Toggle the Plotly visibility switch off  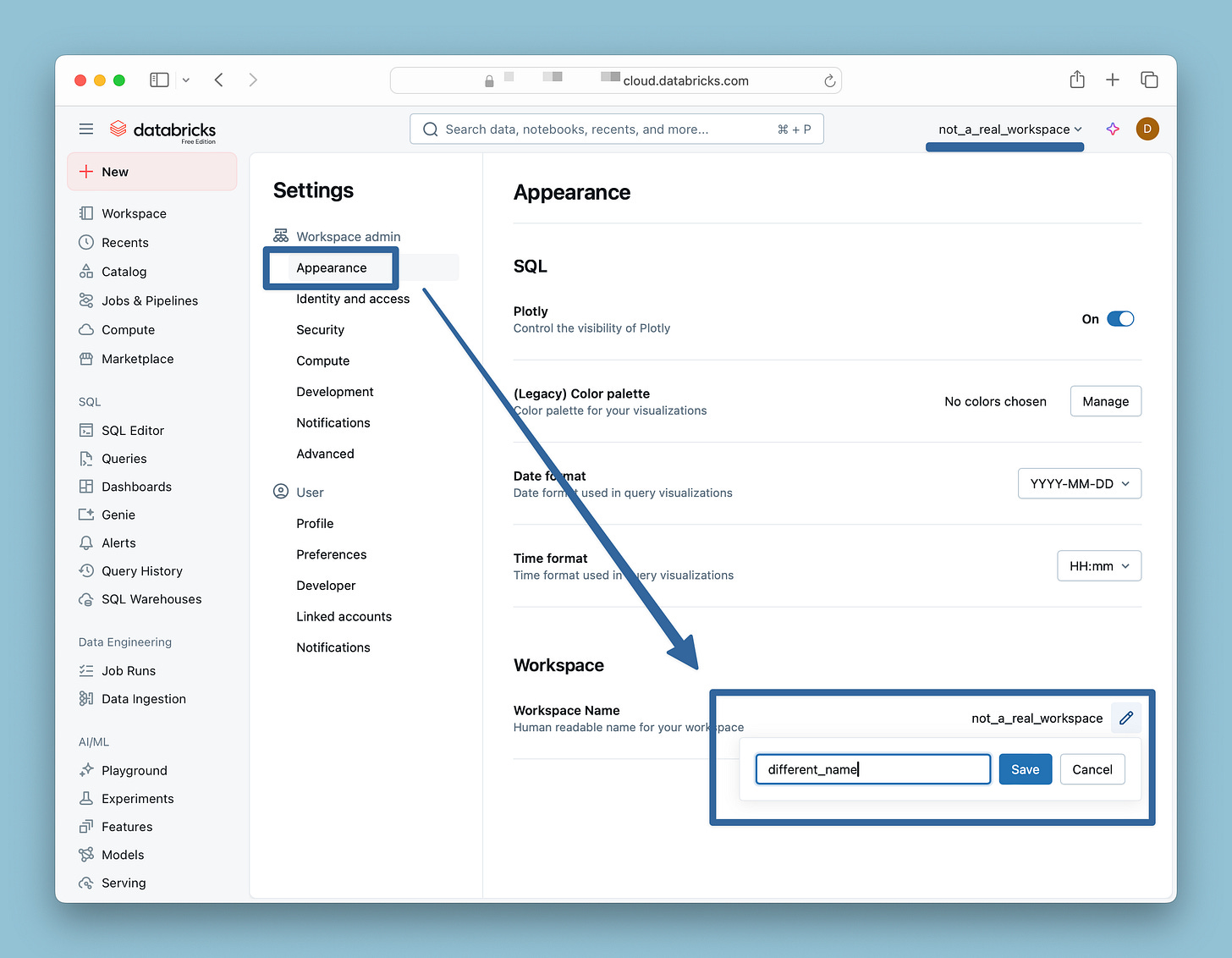coord(1120,319)
